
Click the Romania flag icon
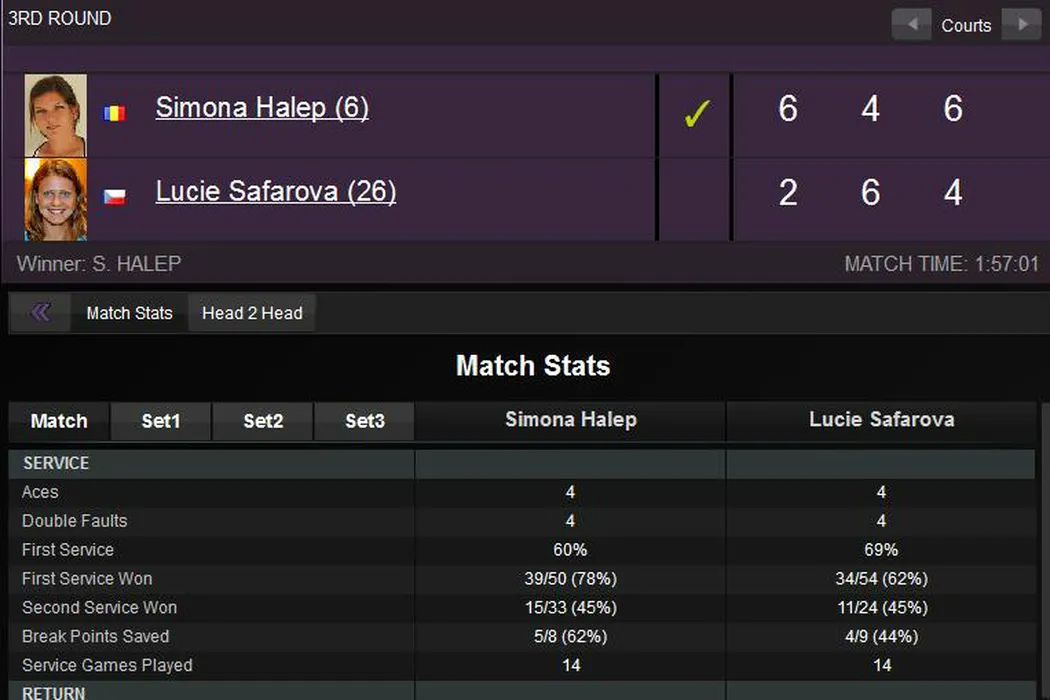(115, 113)
